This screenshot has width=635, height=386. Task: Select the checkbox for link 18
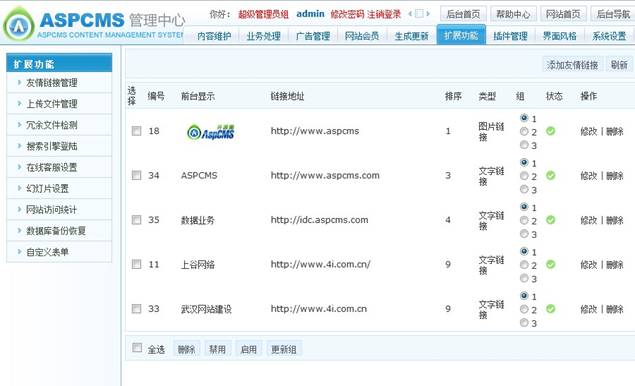pos(136,131)
